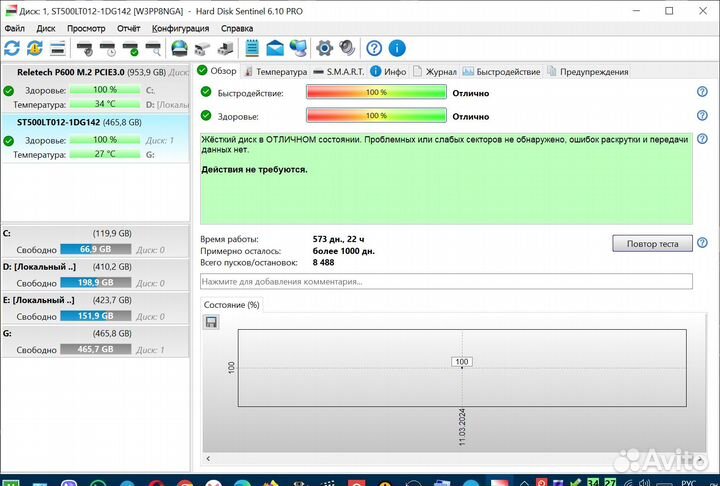The image size is (720, 486).
Task: Select the C: partition entry
Action: (x=95, y=241)
